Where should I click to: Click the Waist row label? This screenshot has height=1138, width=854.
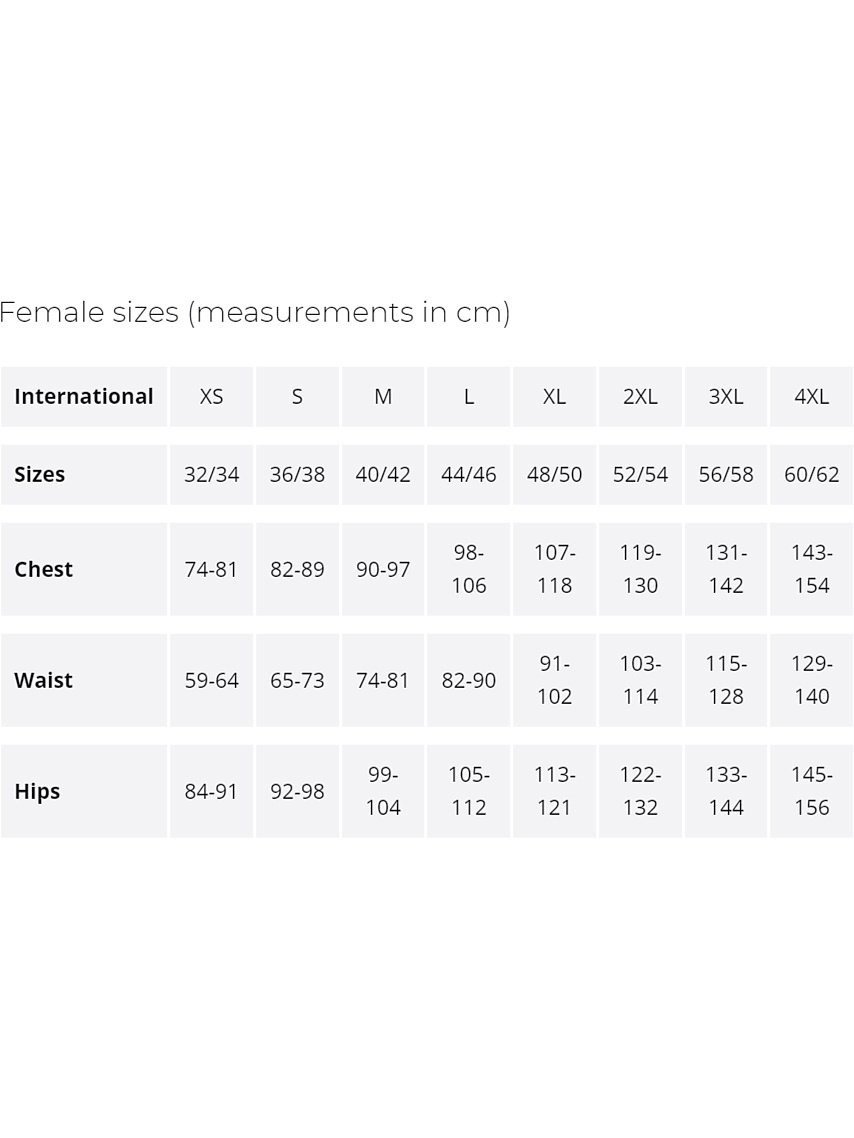[44, 680]
